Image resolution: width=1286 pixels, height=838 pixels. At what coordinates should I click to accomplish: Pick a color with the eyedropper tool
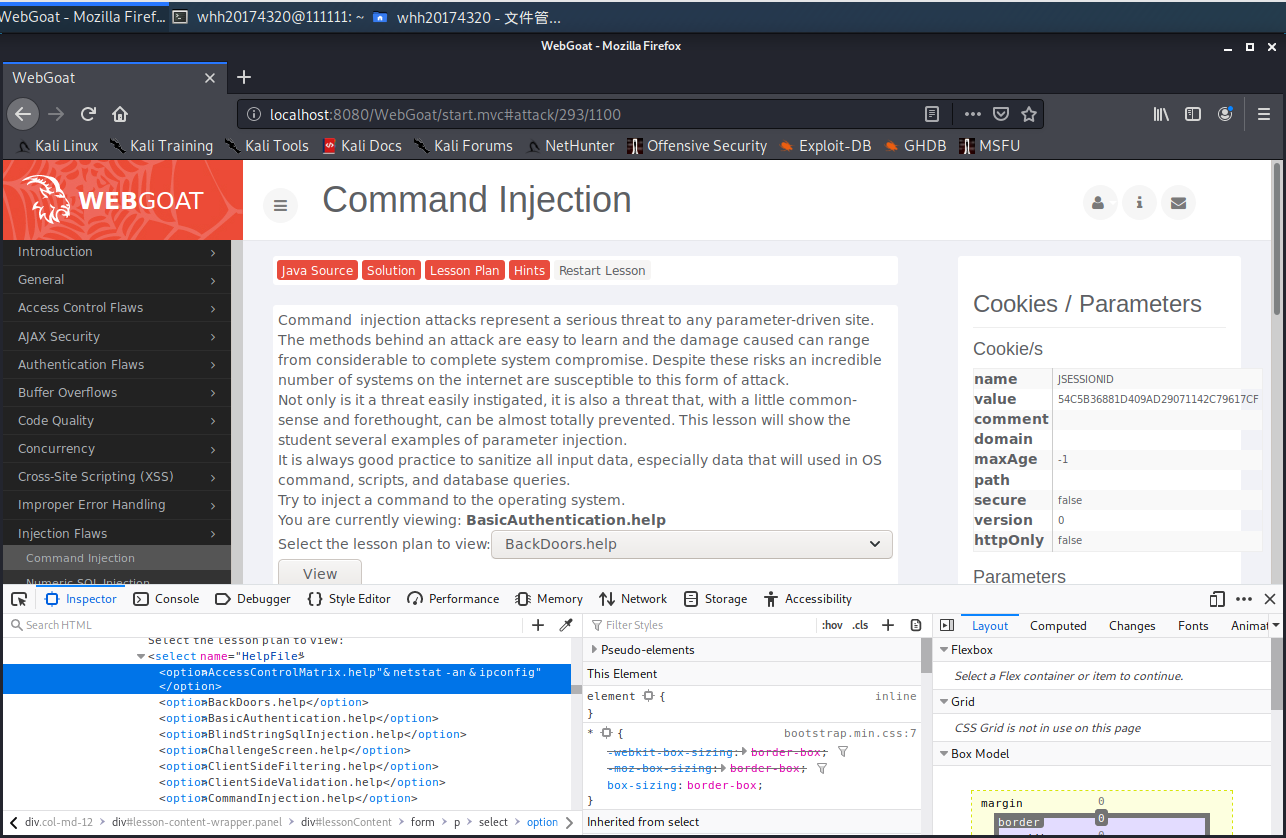point(565,625)
